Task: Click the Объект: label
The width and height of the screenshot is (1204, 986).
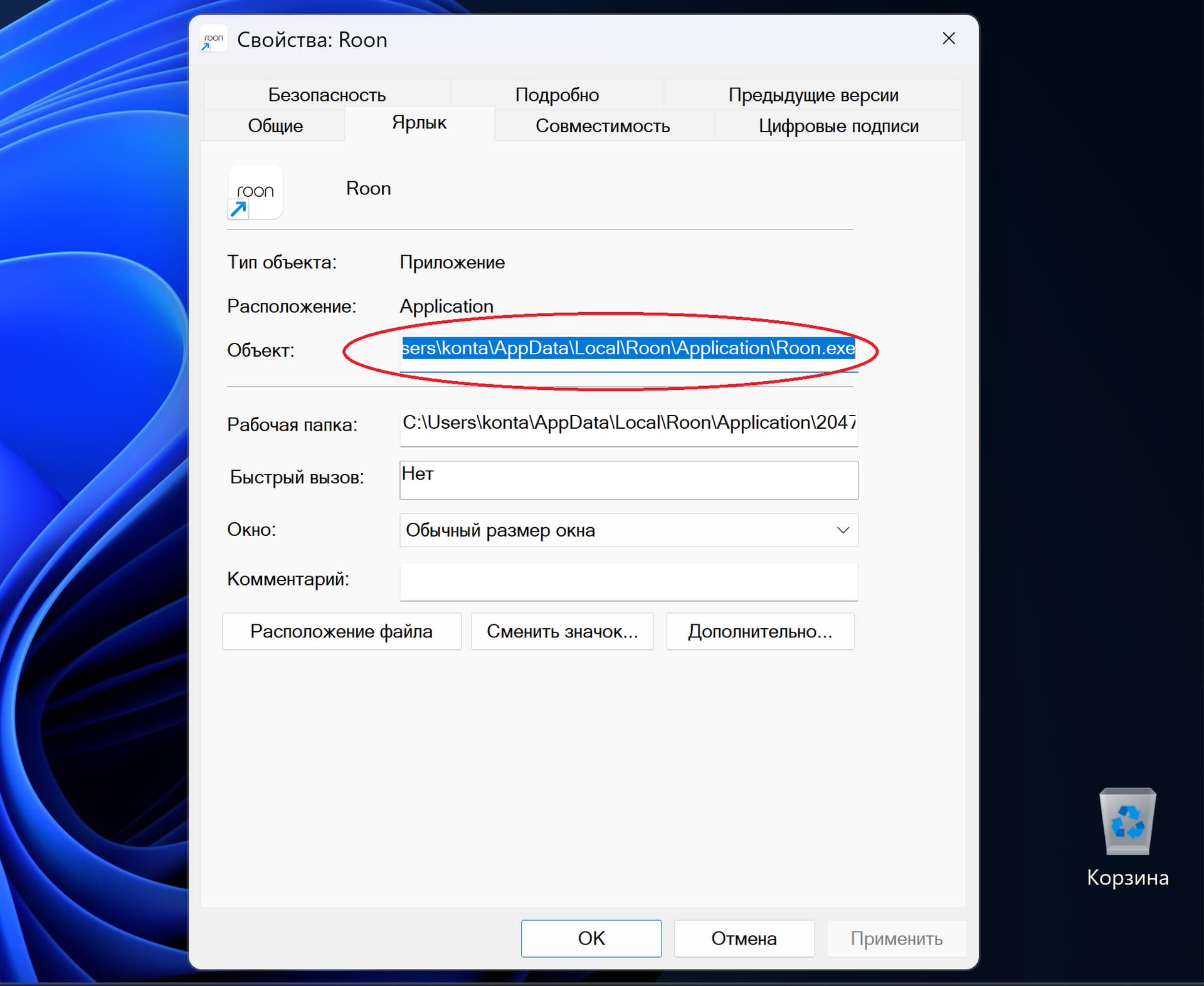Action: [260, 350]
